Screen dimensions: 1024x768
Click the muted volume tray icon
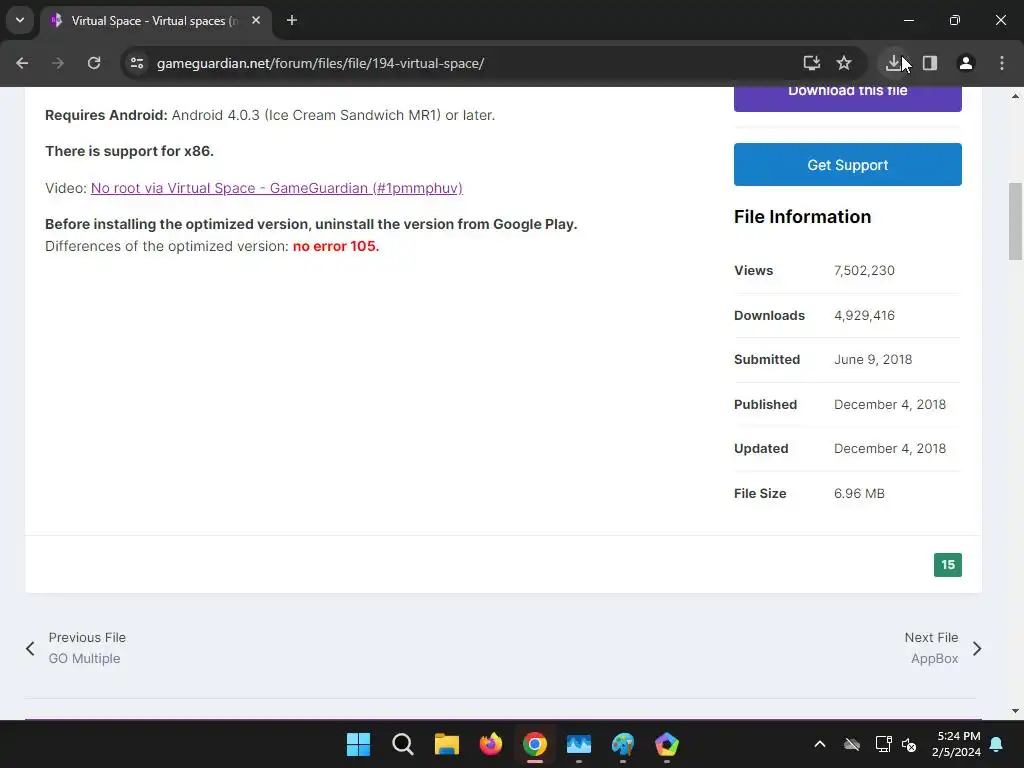(909, 744)
